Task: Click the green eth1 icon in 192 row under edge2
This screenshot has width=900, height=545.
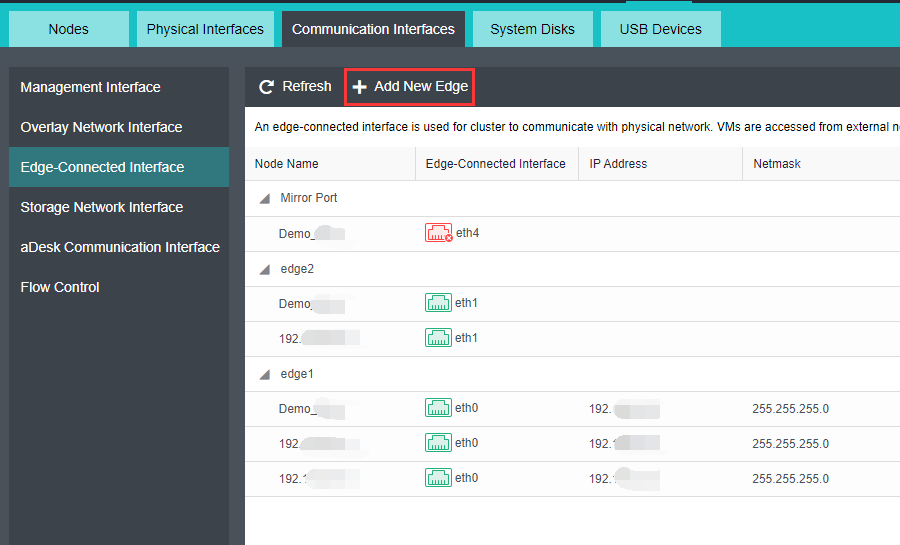Action: [438, 338]
